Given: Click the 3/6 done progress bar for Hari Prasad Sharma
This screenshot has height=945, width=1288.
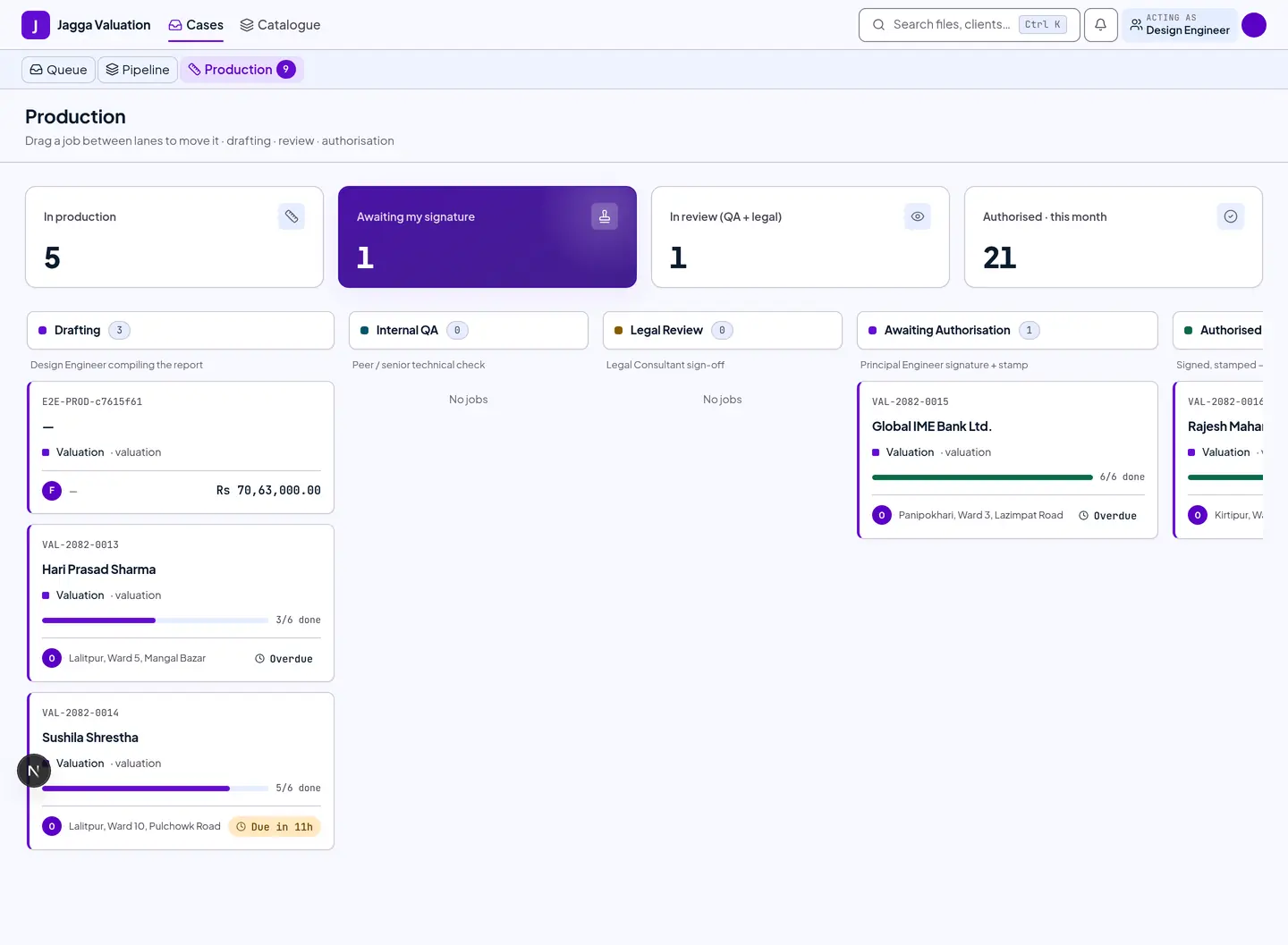Looking at the screenshot, I should [x=155, y=620].
